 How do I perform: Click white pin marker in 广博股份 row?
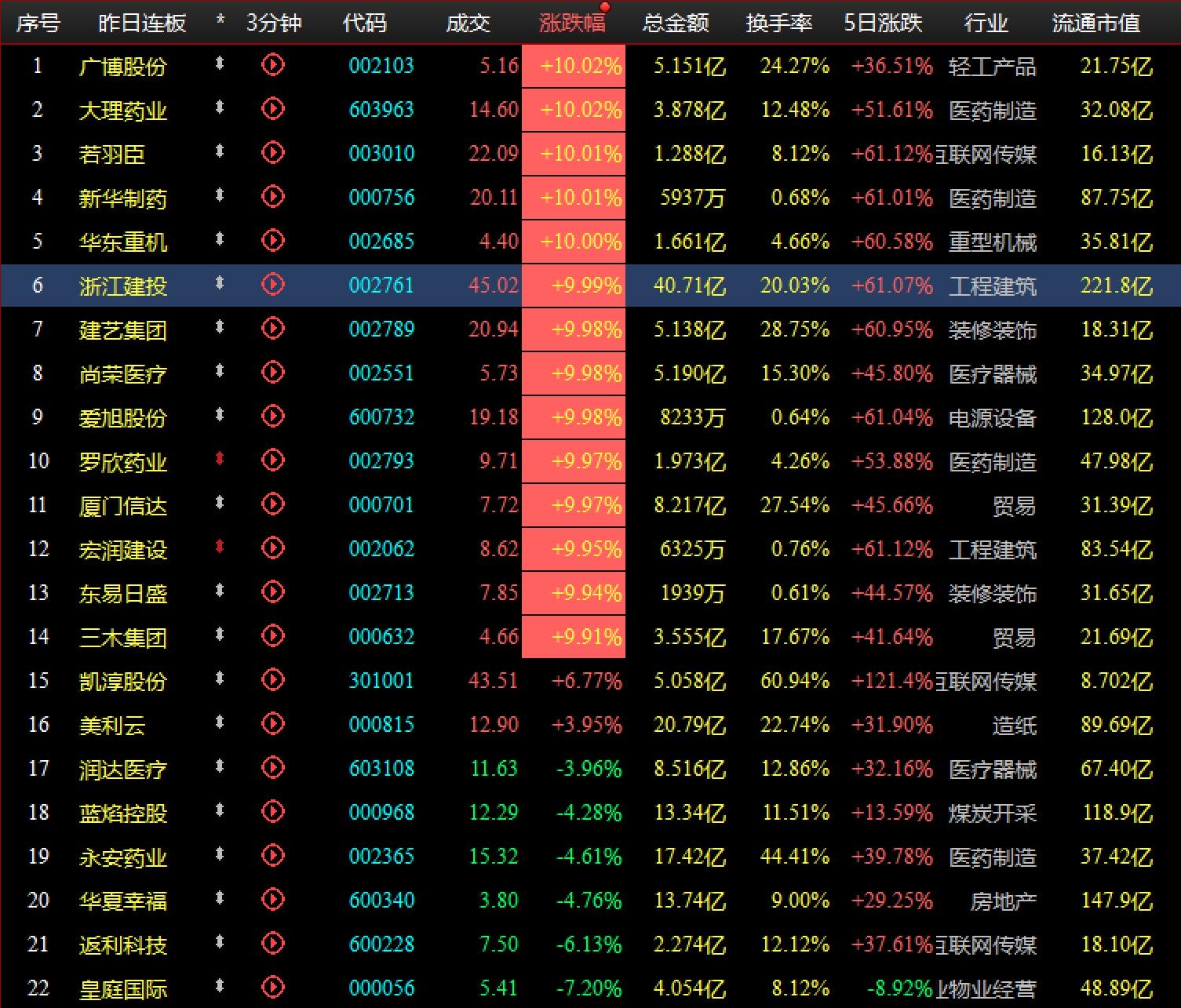coord(220,64)
